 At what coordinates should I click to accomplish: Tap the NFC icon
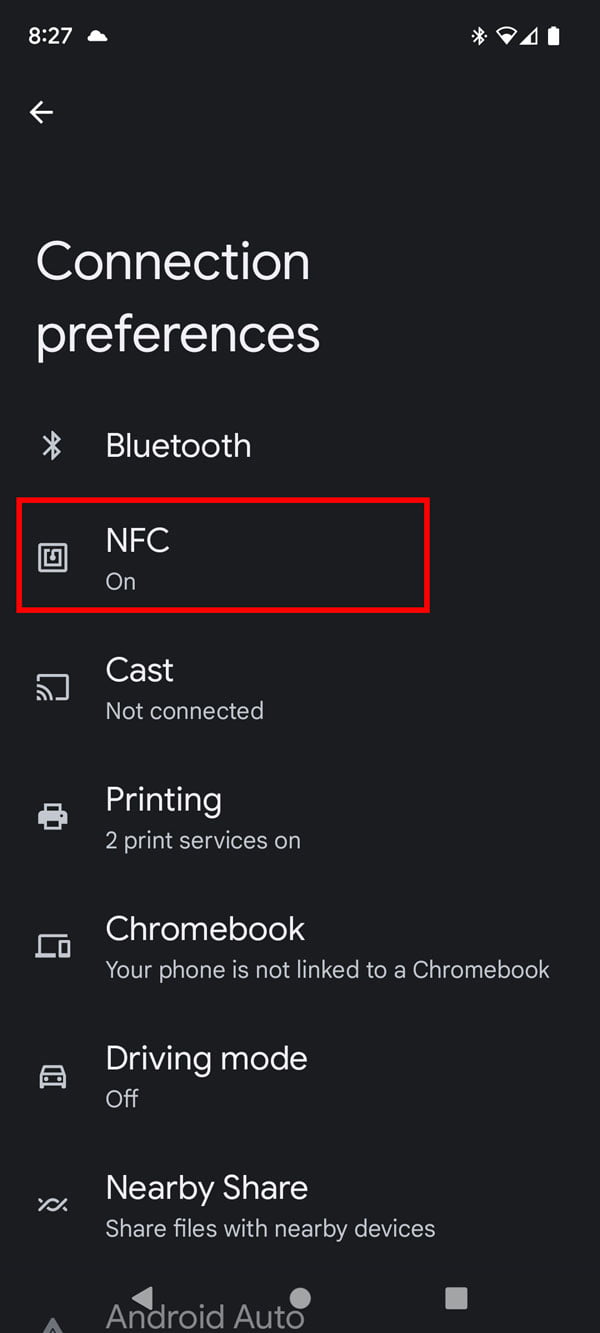pyautogui.click(x=52, y=556)
